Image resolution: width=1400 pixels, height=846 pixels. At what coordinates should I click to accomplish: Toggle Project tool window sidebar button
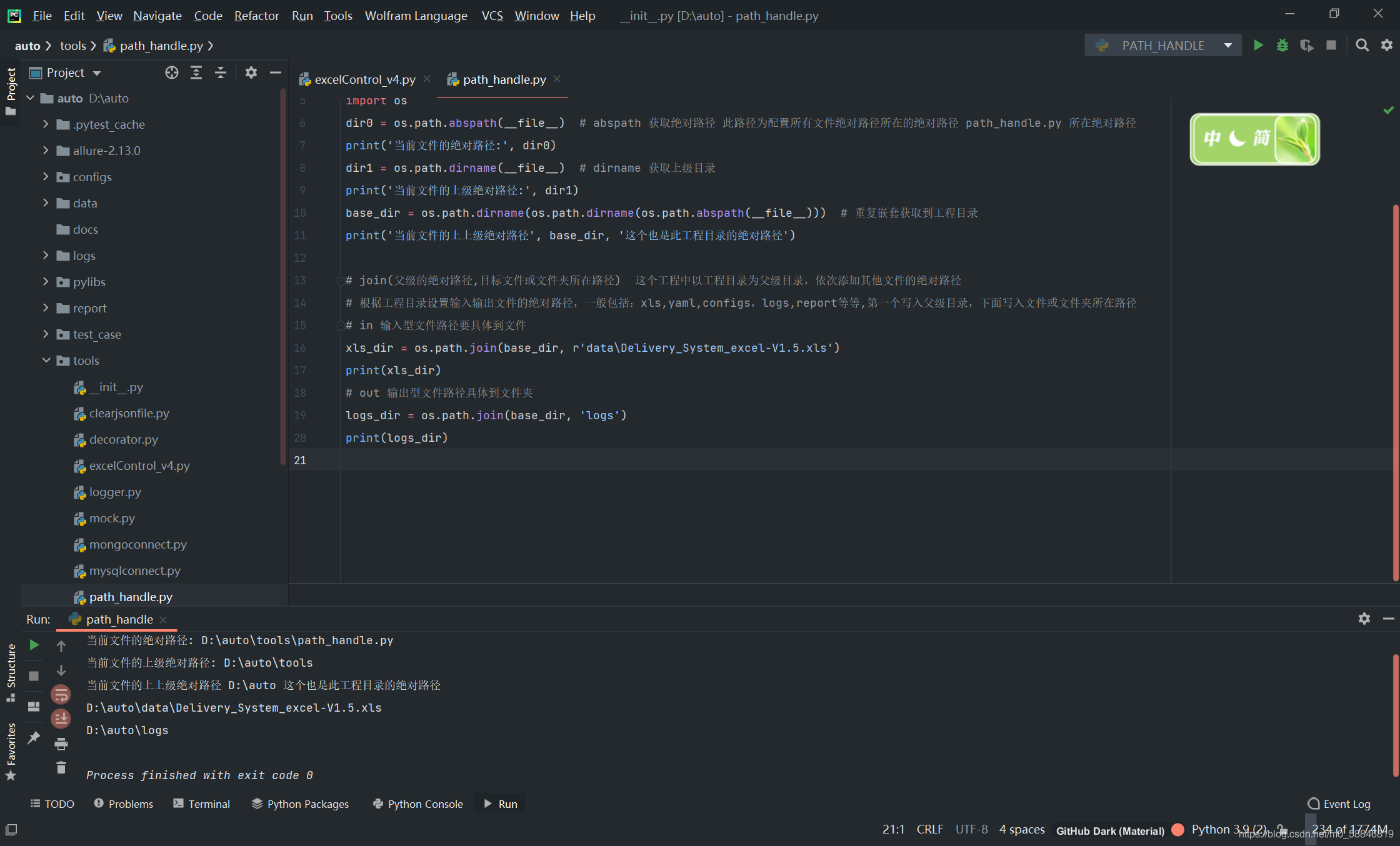click(x=11, y=91)
